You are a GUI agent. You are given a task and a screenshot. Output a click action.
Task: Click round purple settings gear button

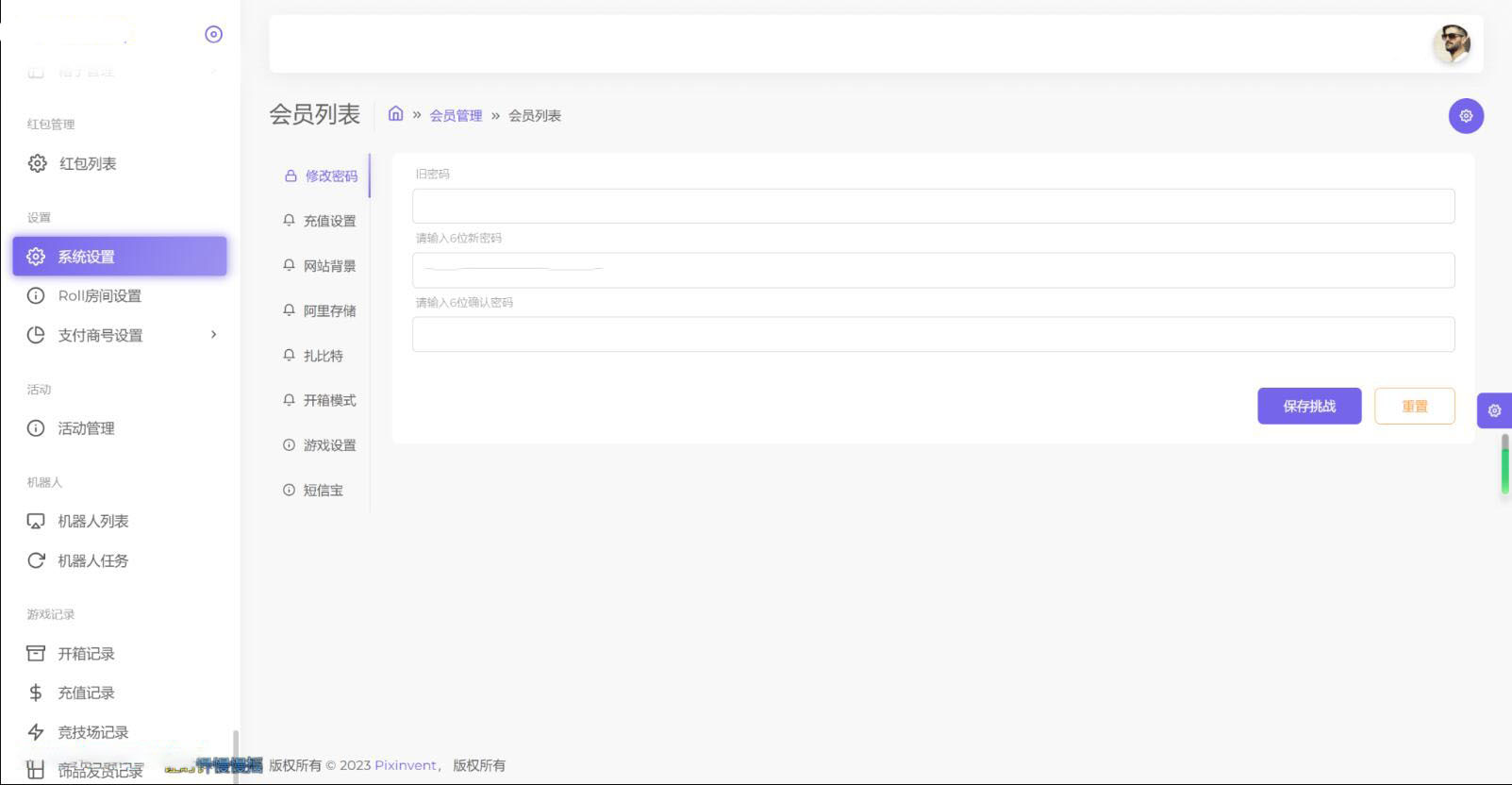(x=1466, y=116)
